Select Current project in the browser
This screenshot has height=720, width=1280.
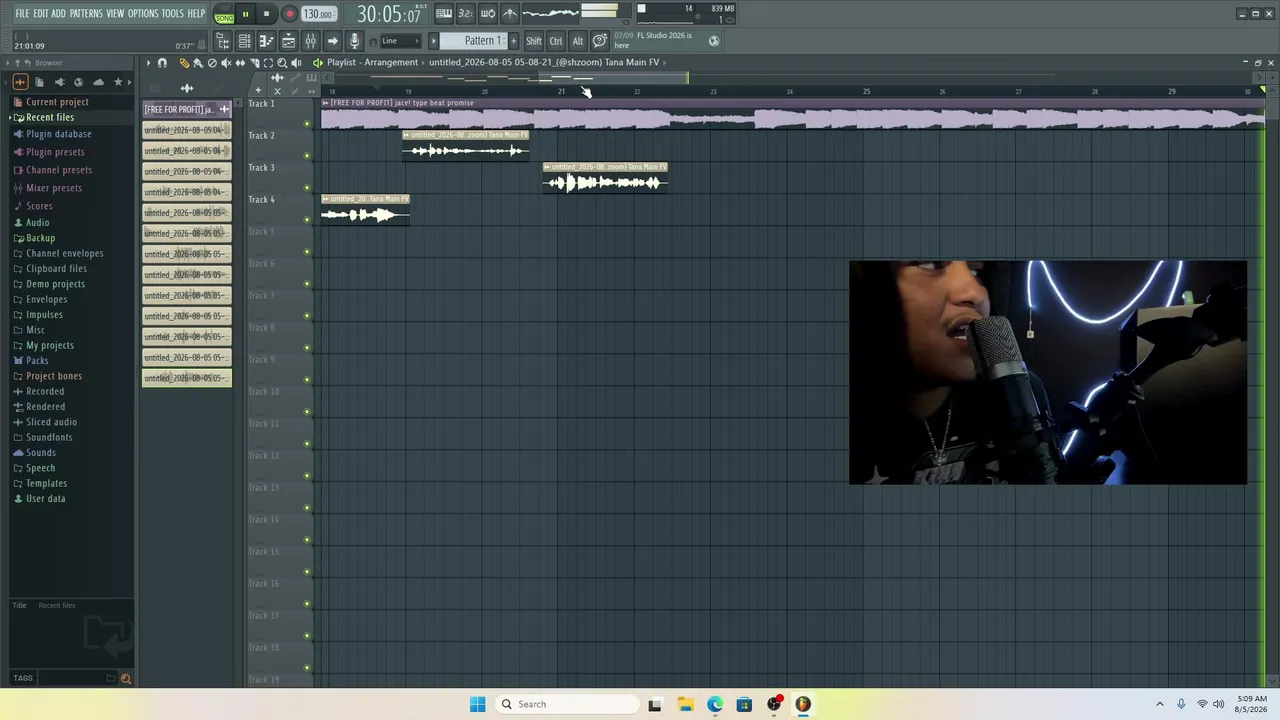(x=57, y=102)
